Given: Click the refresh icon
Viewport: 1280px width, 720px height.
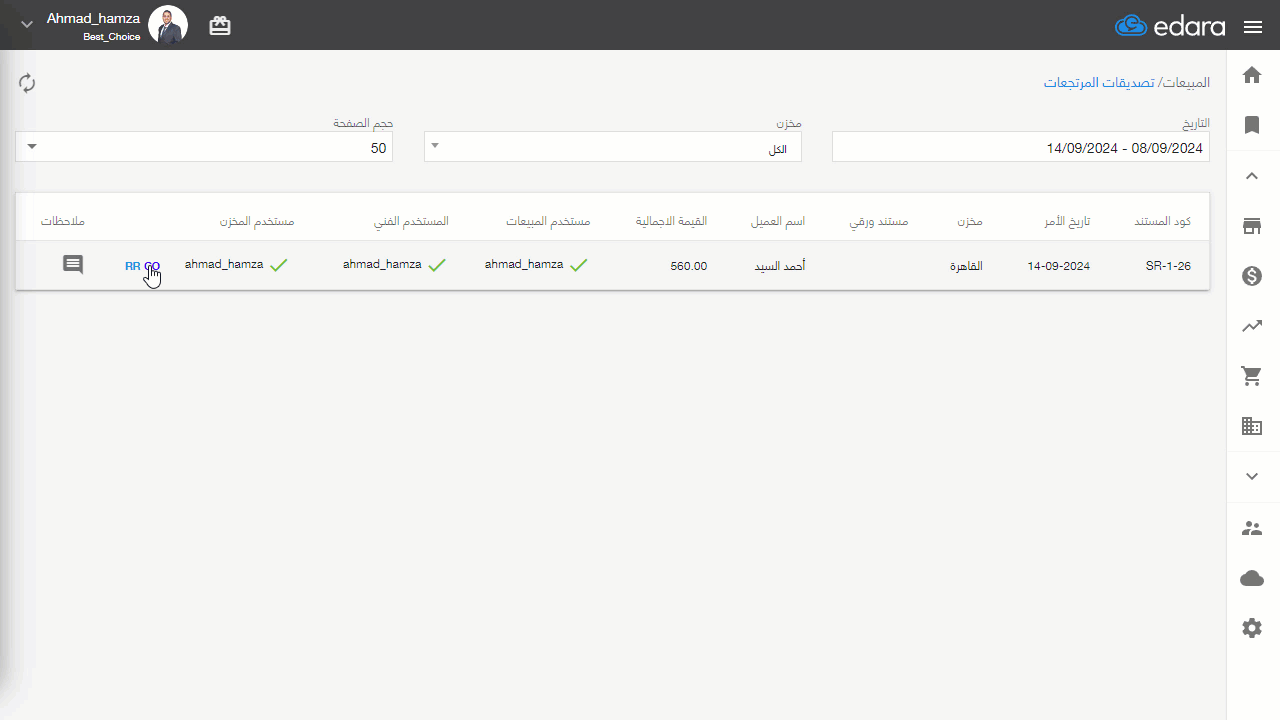Looking at the screenshot, I should click(27, 83).
